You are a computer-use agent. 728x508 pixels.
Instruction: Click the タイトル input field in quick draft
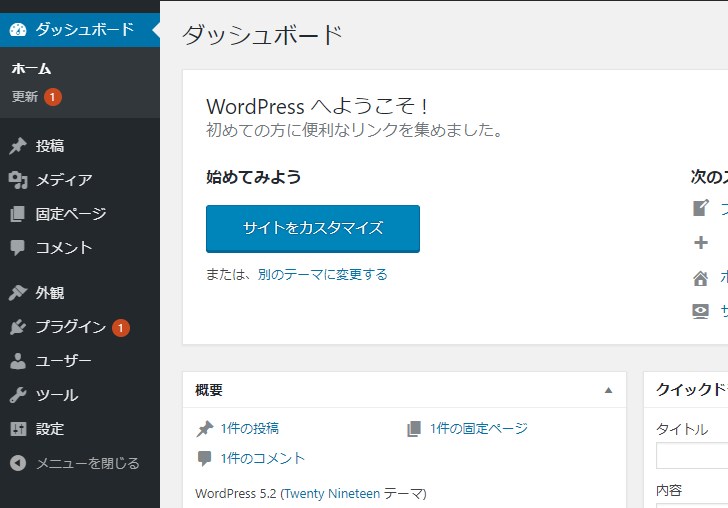(x=692, y=456)
